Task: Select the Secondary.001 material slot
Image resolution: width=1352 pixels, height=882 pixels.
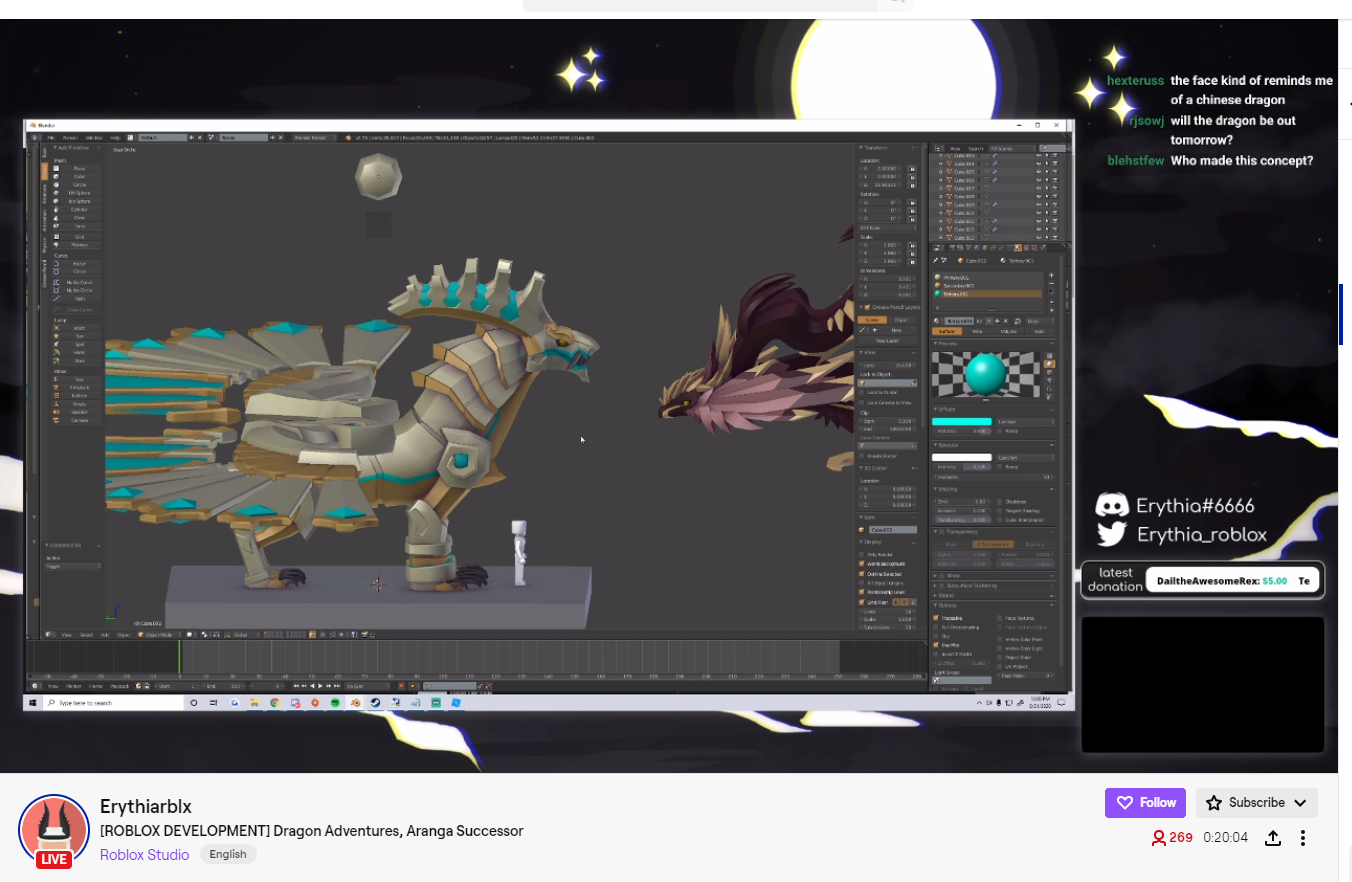Action: point(986,285)
